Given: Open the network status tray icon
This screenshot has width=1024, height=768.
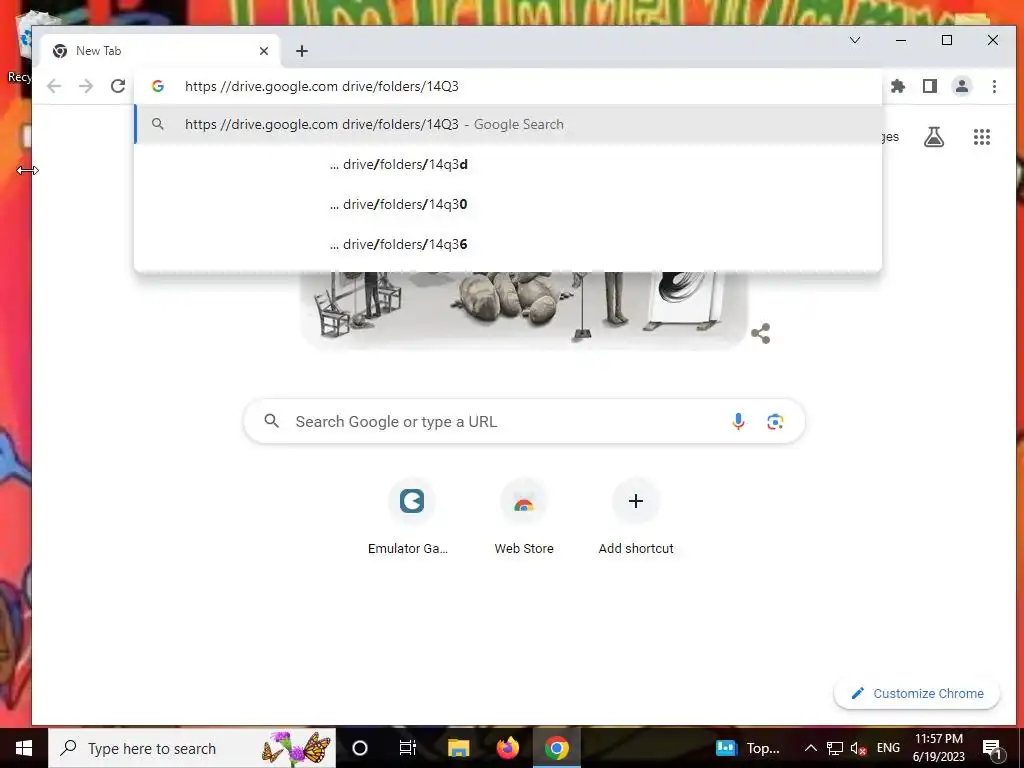Looking at the screenshot, I should pos(835,748).
